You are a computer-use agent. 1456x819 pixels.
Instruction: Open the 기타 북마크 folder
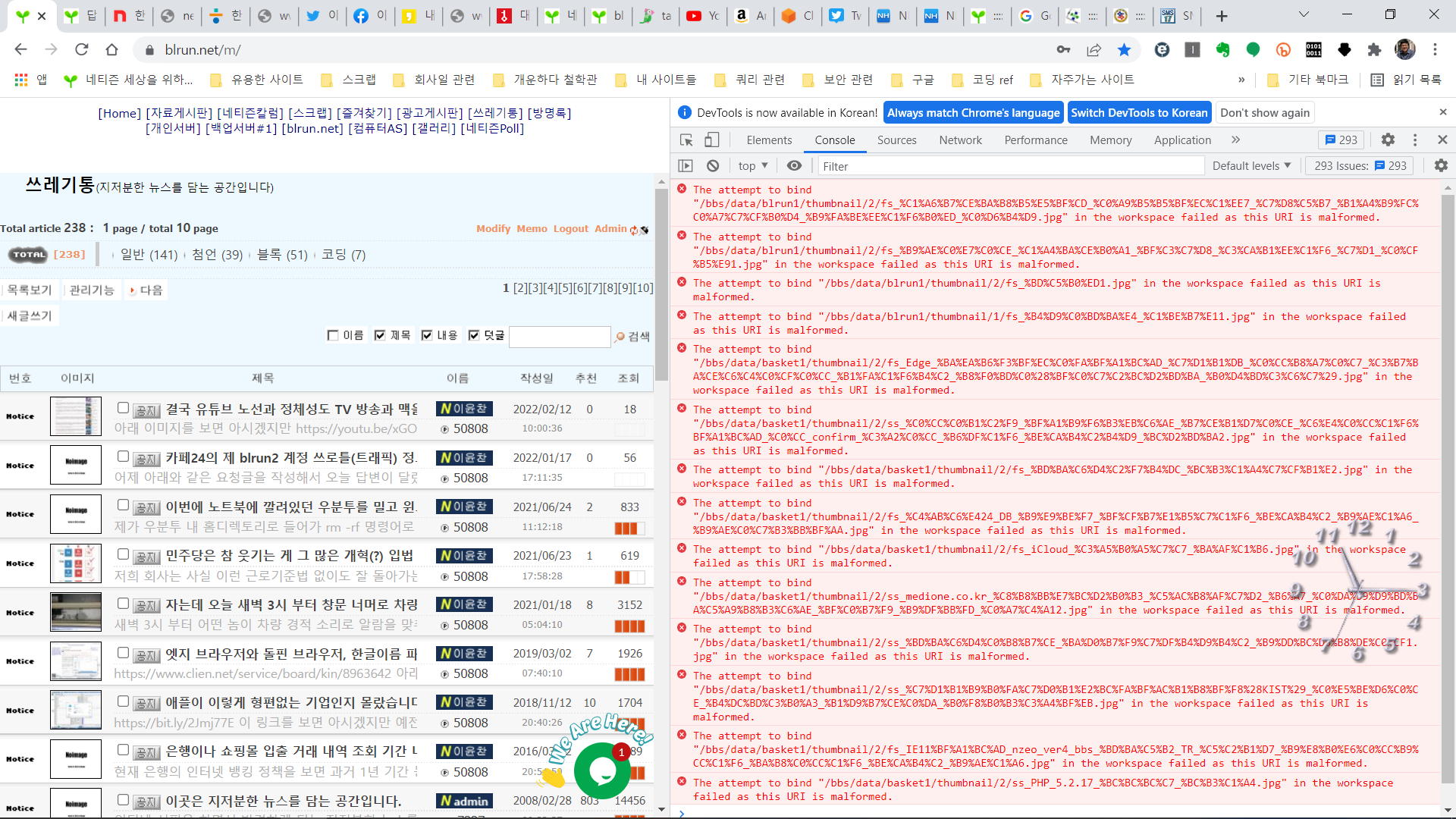[x=1308, y=80]
